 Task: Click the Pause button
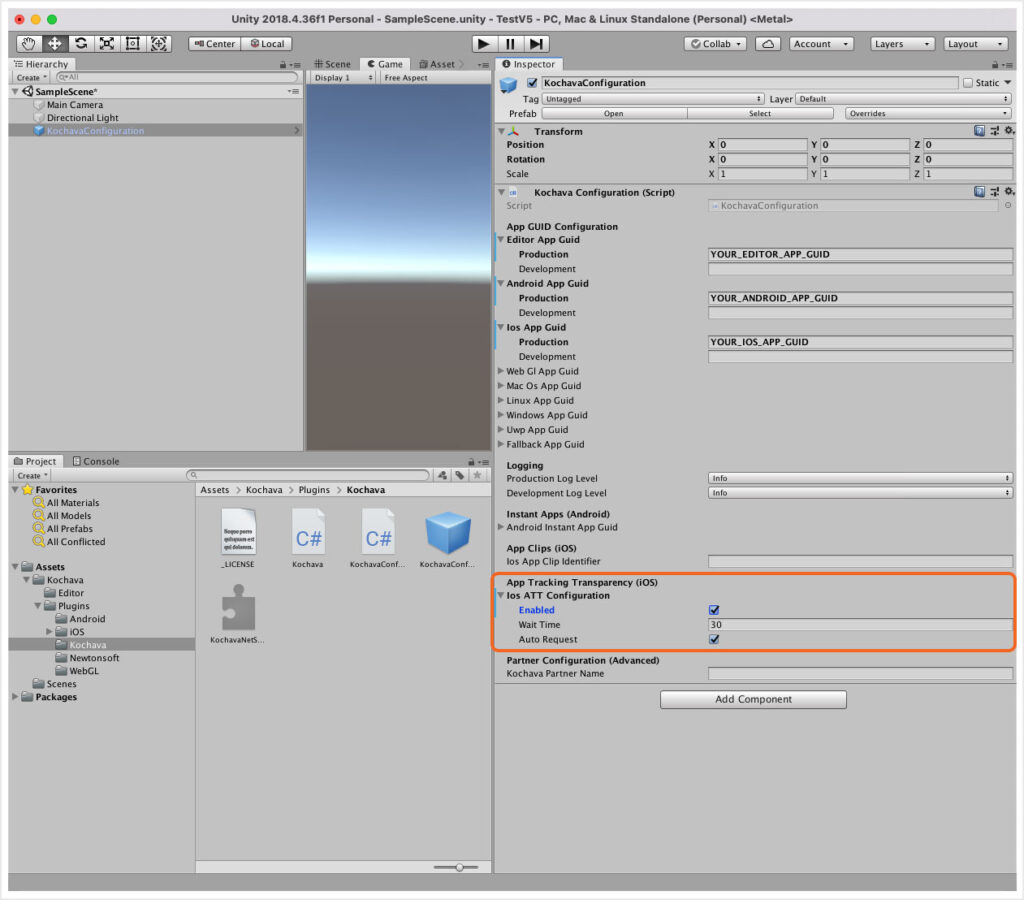(x=510, y=44)
